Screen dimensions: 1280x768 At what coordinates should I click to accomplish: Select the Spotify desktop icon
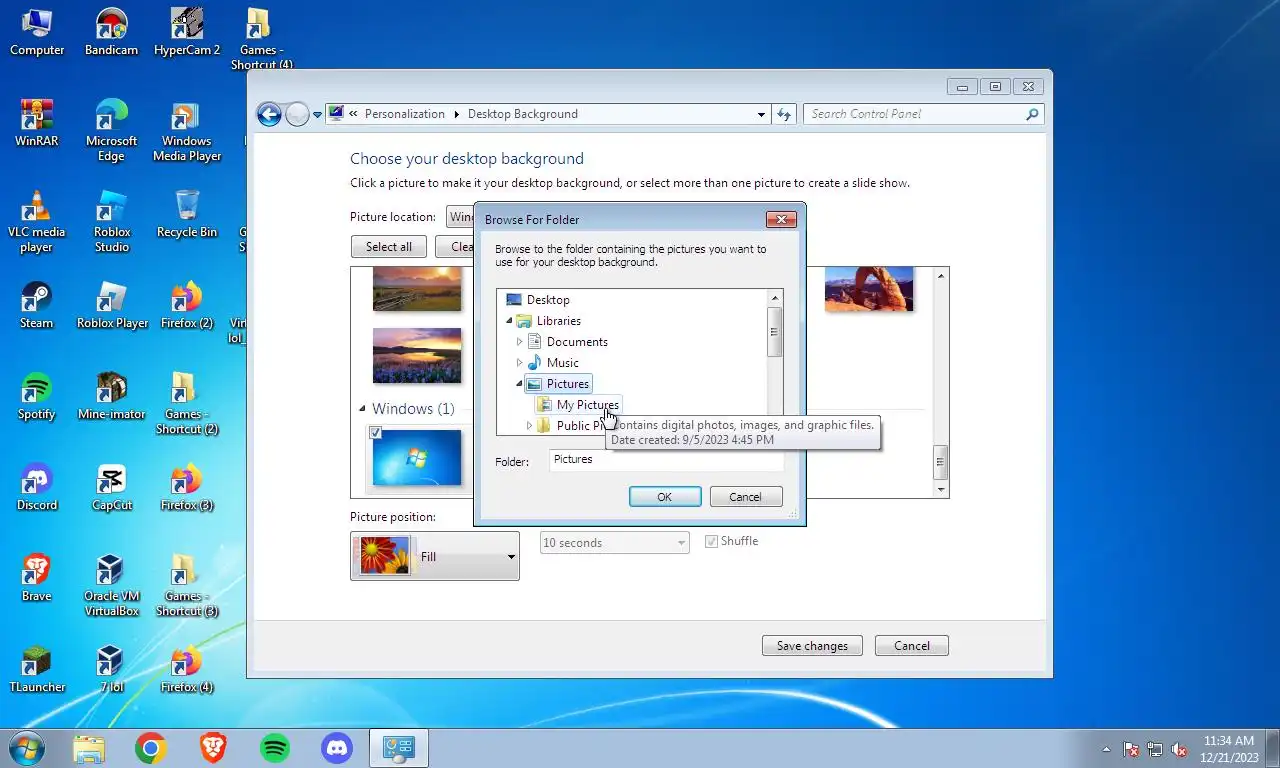coord(37,396)
